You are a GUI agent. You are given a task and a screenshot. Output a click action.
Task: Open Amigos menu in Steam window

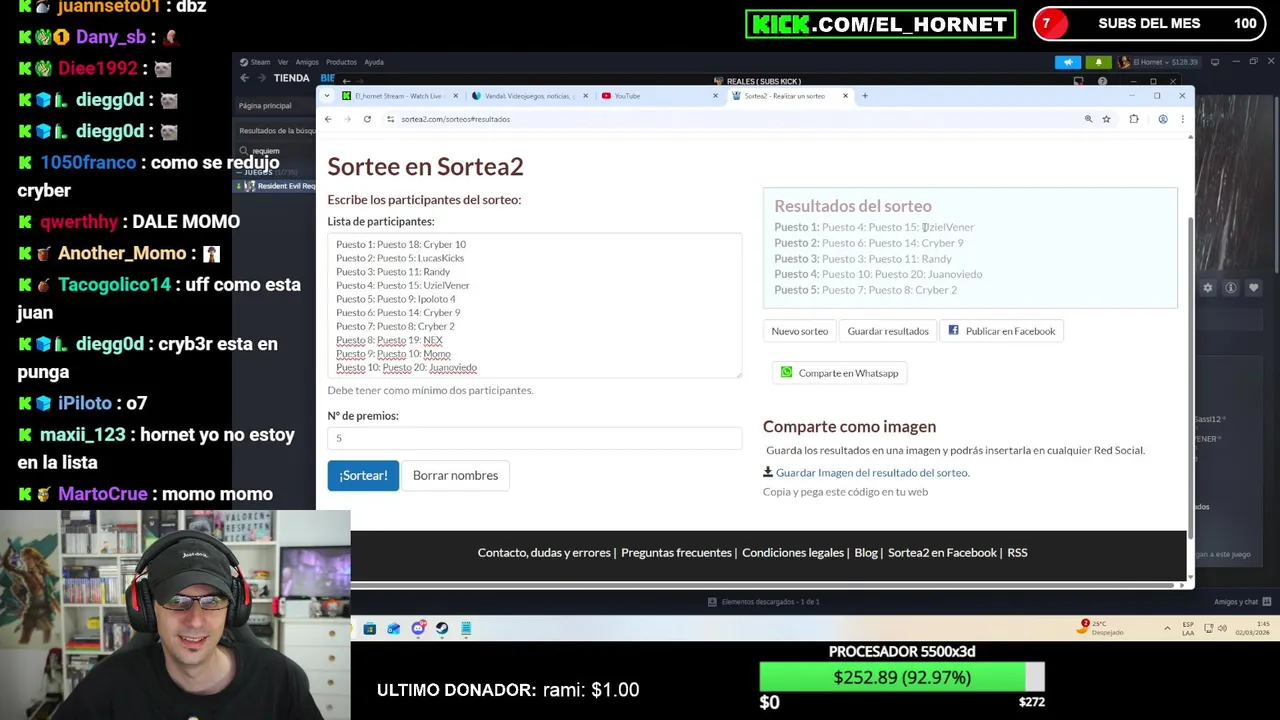point(307,62)
